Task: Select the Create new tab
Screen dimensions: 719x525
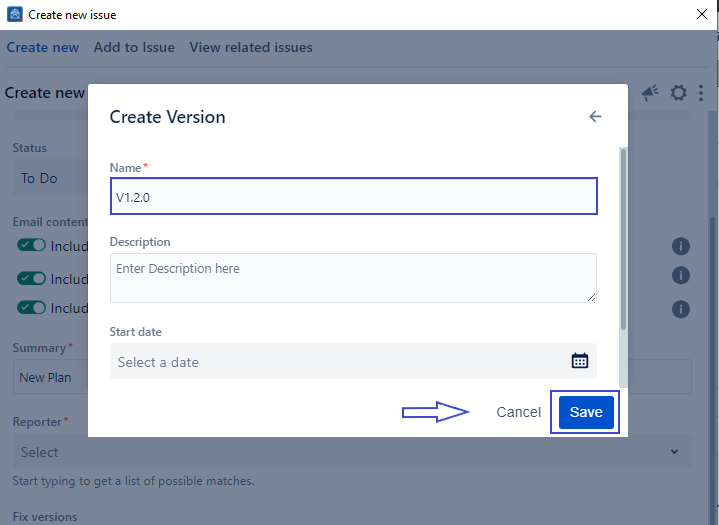Action: [x=42, y=47]
